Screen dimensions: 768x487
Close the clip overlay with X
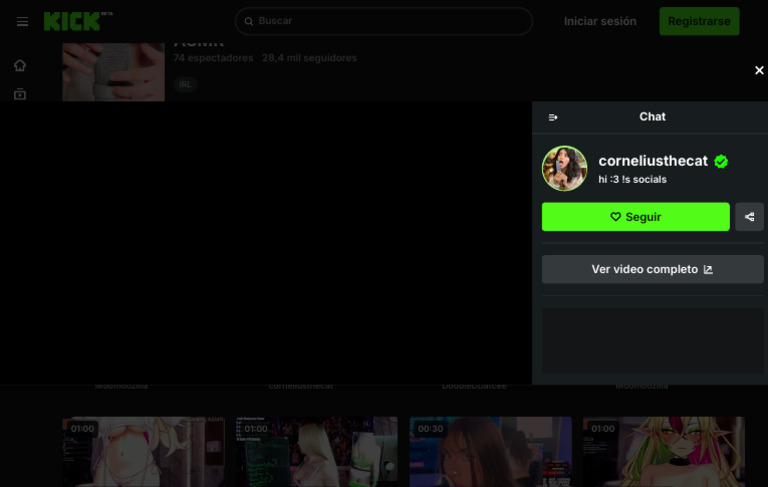pyautogui.click(x=759, y=71)
